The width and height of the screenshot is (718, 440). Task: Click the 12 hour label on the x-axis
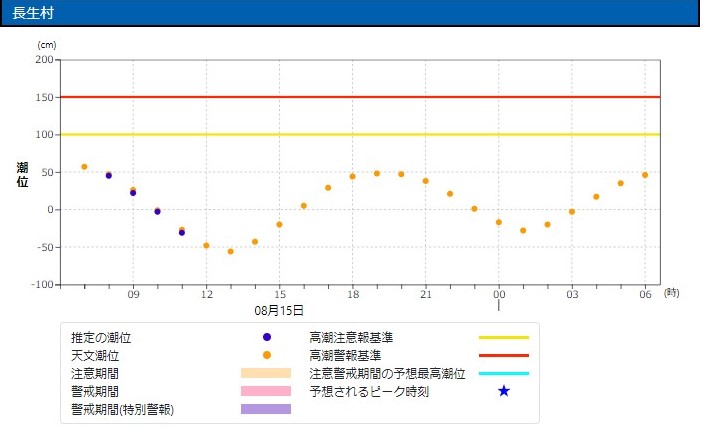pyautogui.click(x=207, y=294)
